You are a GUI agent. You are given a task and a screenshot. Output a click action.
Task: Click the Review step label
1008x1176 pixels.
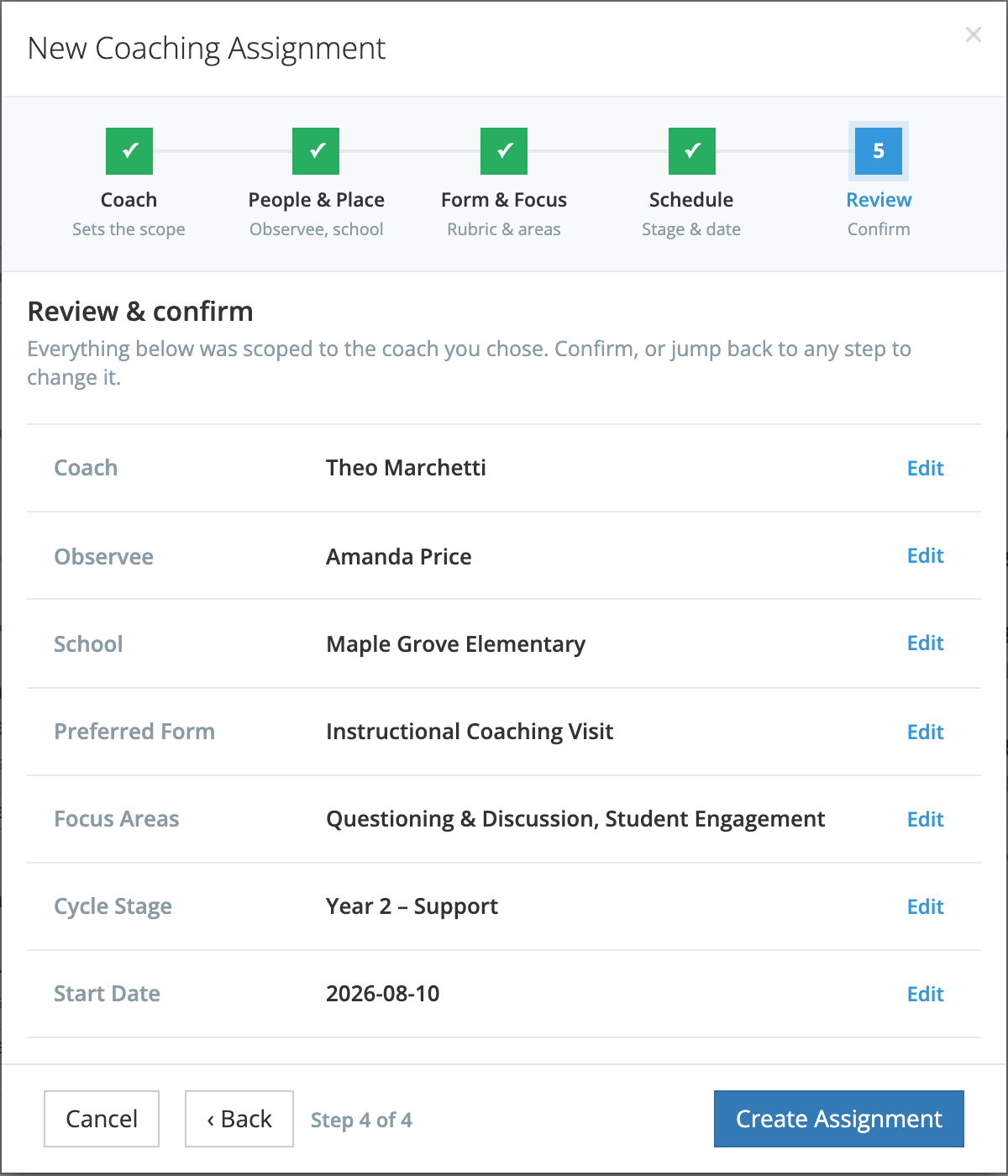[x=879, y=200]
